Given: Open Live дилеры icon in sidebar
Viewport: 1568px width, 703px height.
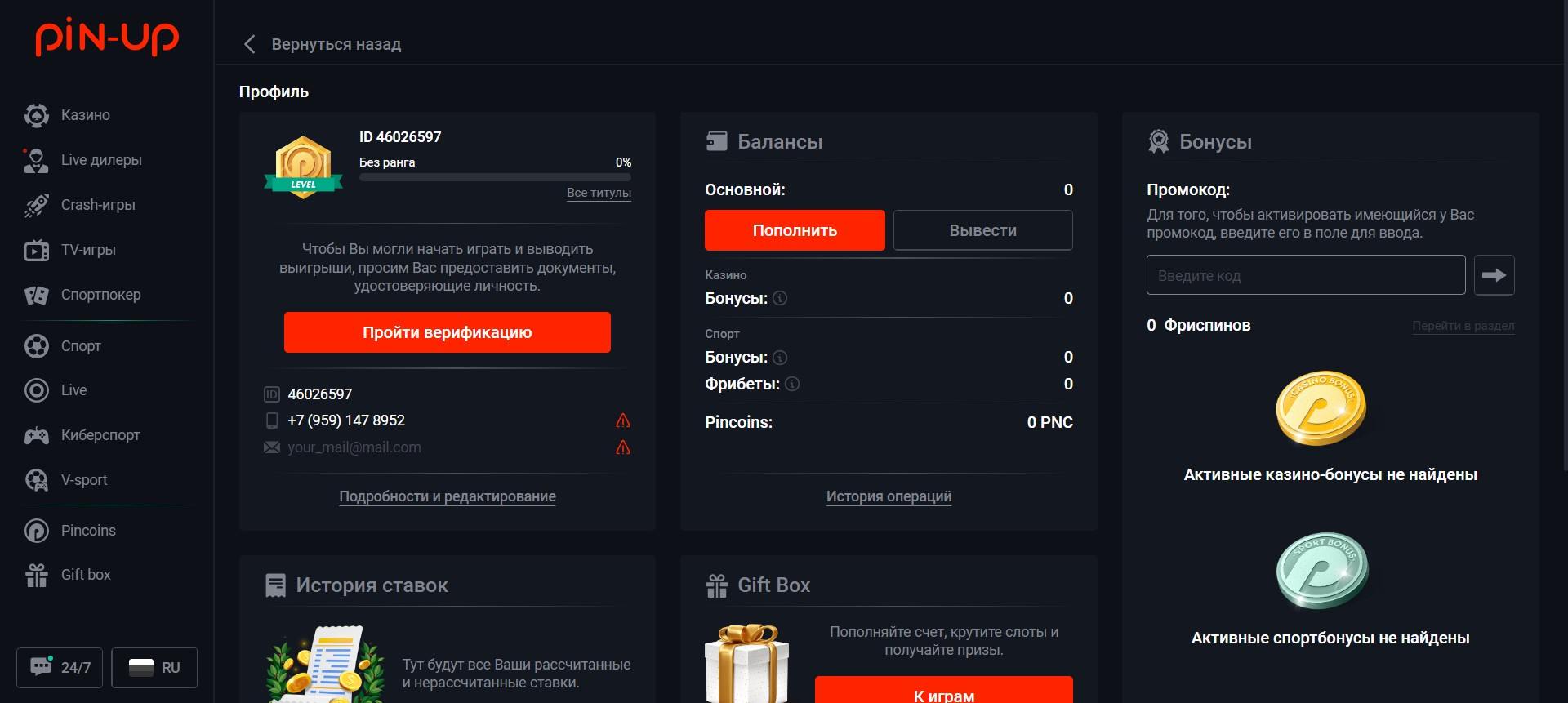Looking at the screenshot, I should (36, 160).
